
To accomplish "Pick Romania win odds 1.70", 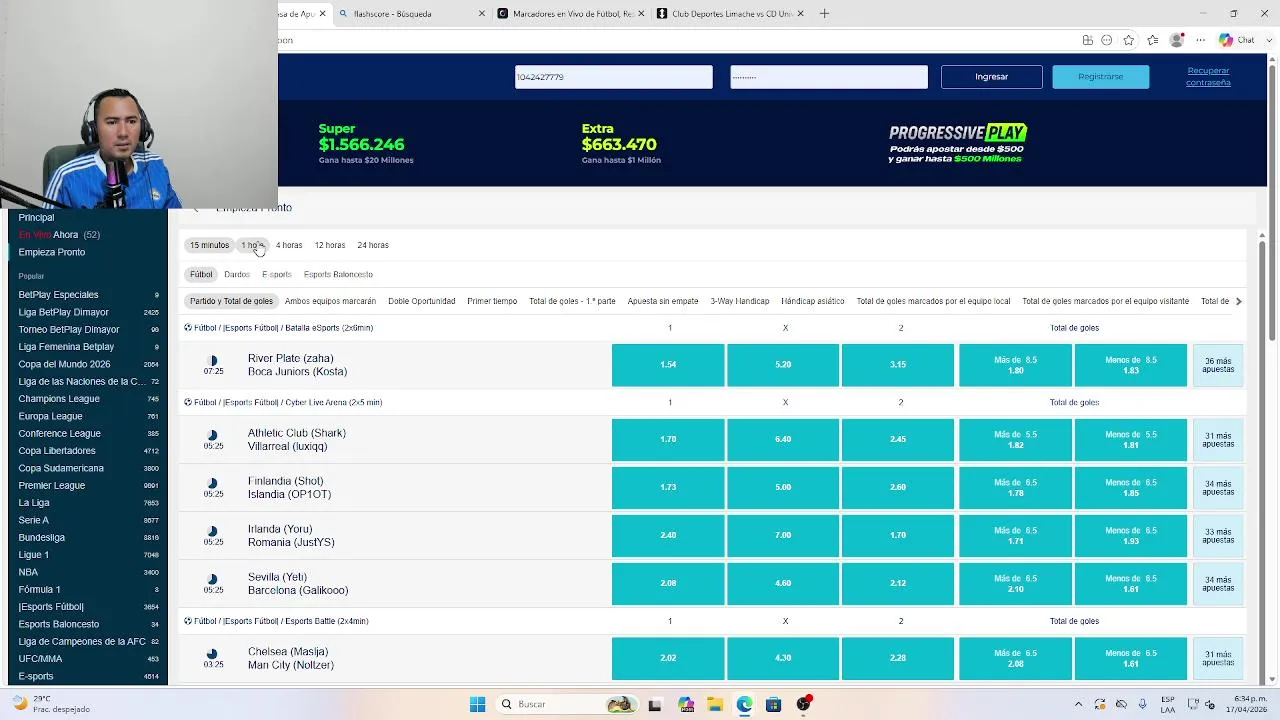I will (x=898, y=535).
